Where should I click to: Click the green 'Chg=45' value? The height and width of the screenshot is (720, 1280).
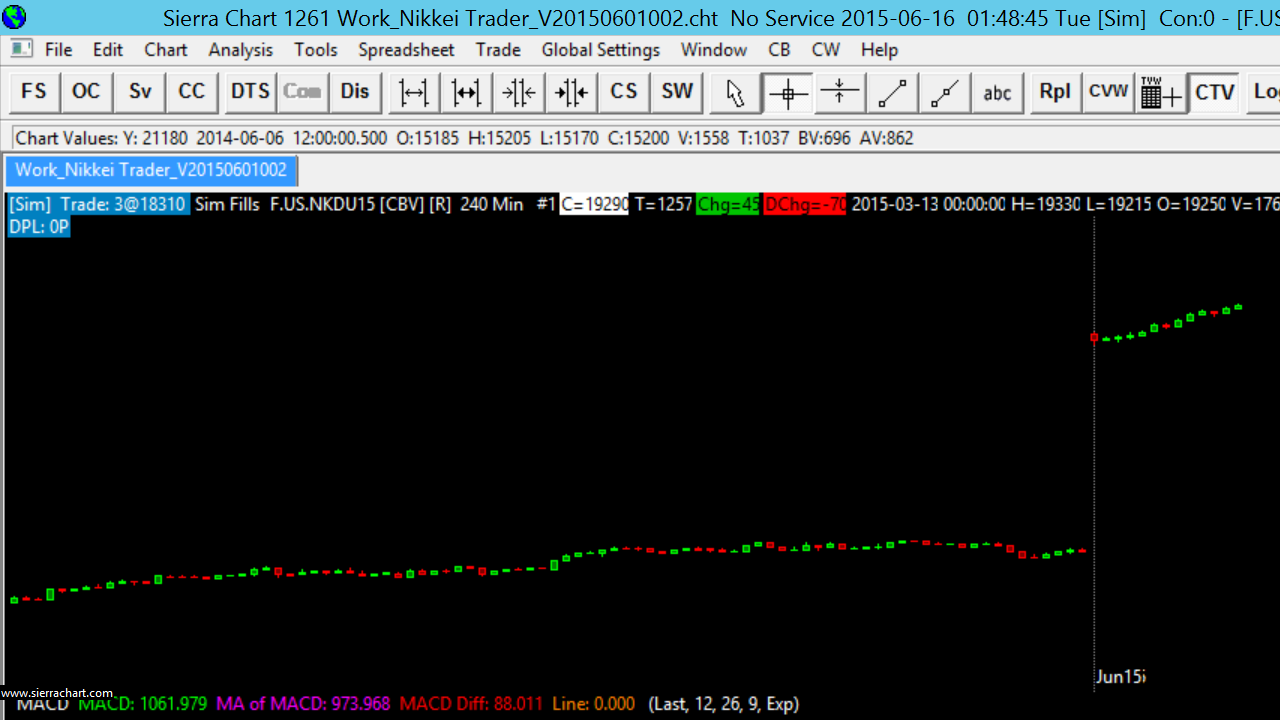(x=728, y=204)
